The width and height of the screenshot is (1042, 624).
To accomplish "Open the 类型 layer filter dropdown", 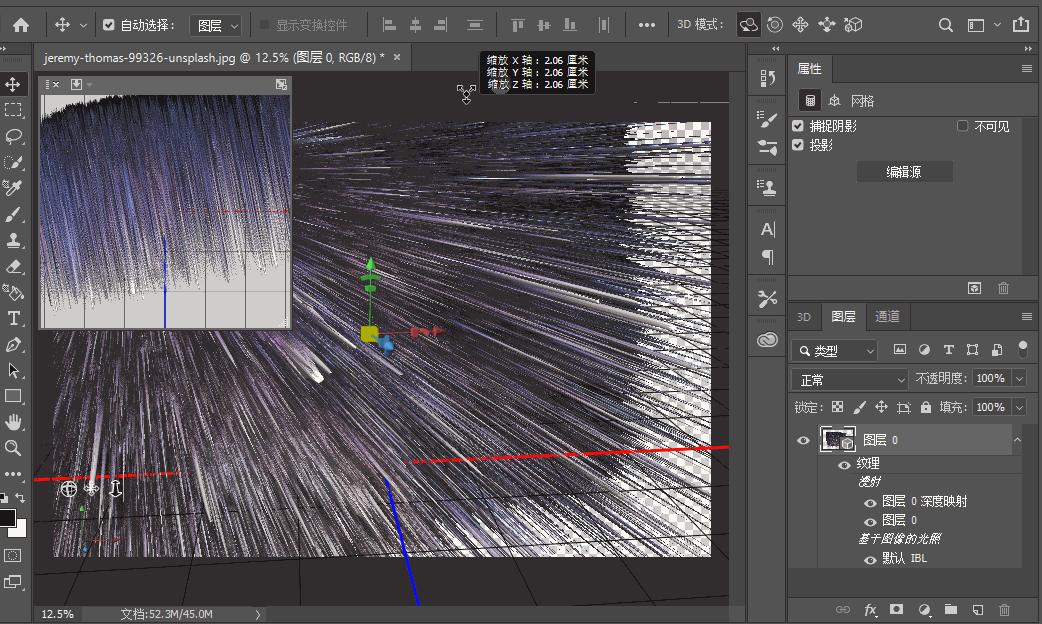I will [835, 351].
